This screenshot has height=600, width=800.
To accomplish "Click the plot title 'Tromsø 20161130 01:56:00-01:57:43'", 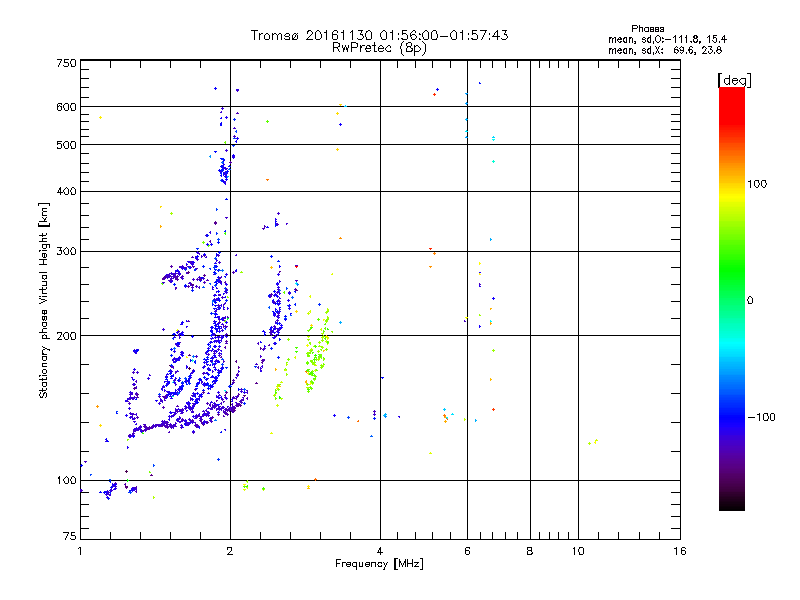I will (379, 35).
